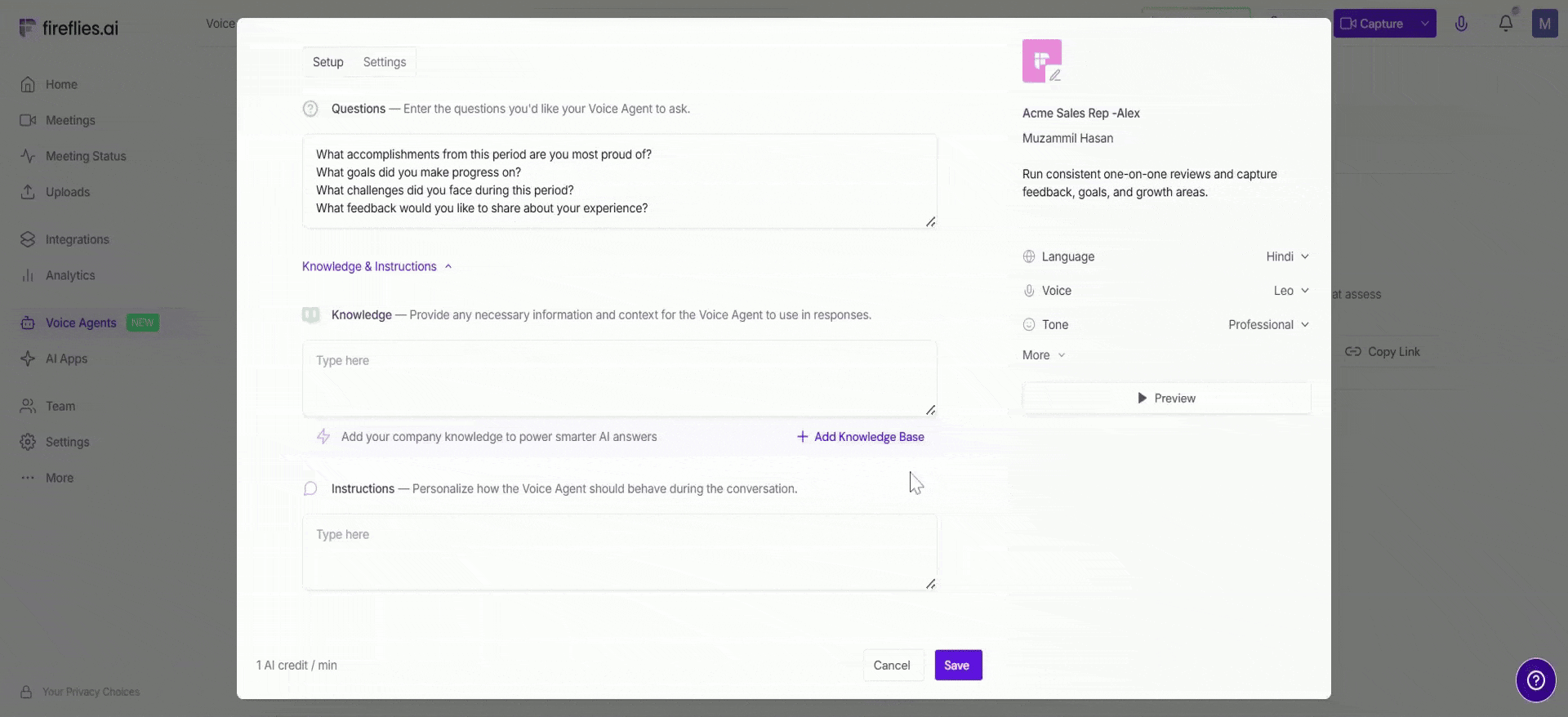Click AI Apps sparkle icon

28,358
